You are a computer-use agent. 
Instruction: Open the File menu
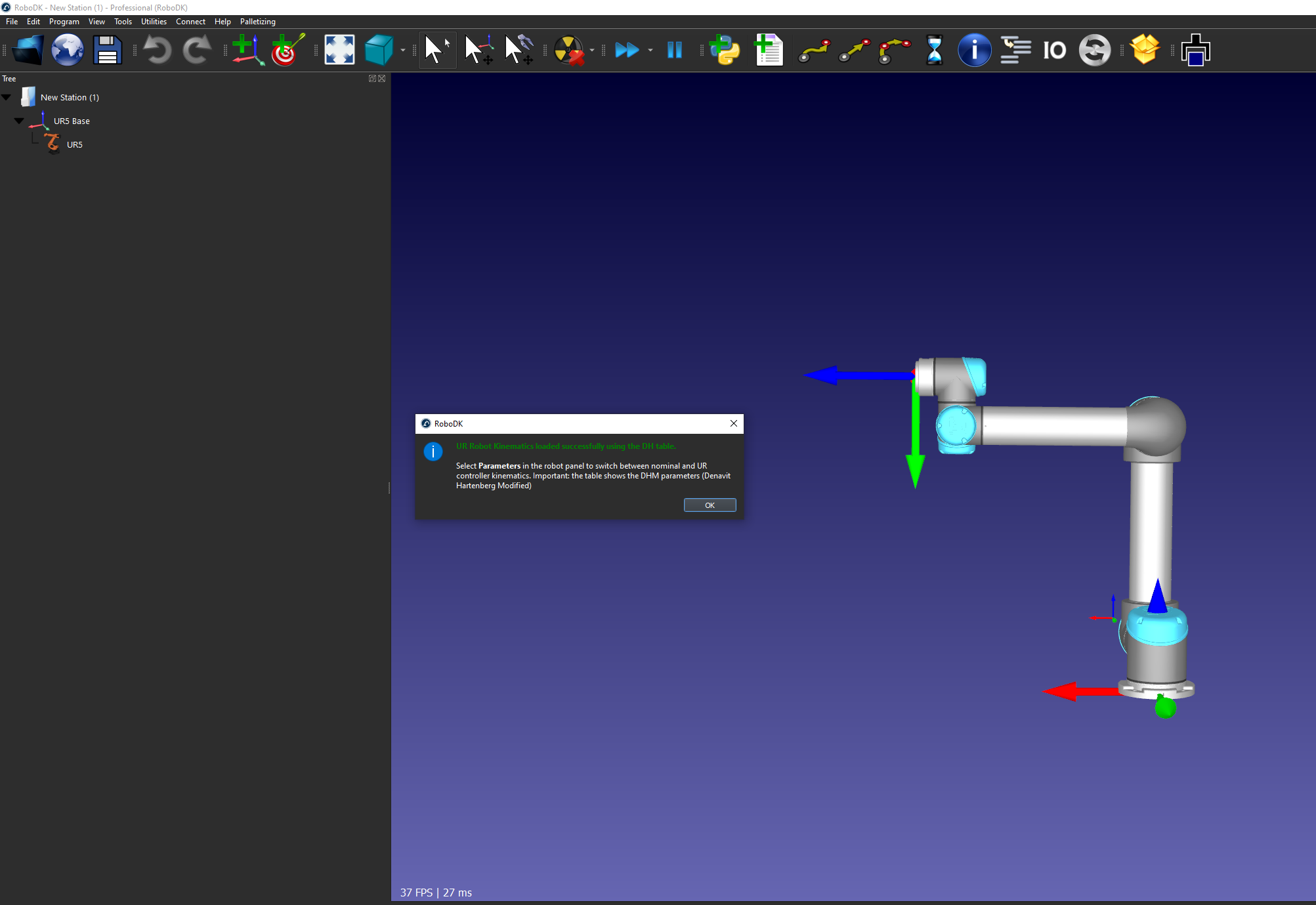point(12,22)
